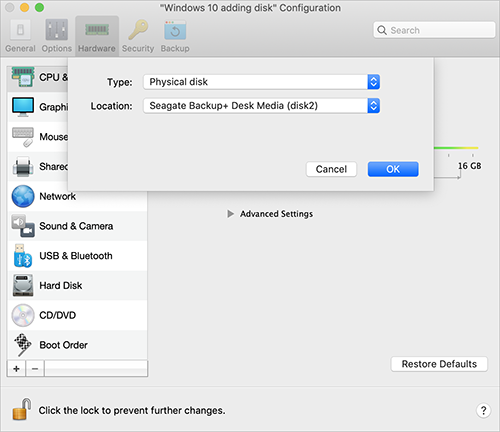Open the Location dropdown for Seagate disk
Viewport: 500px width, 432px height.
tap(261, 106)
